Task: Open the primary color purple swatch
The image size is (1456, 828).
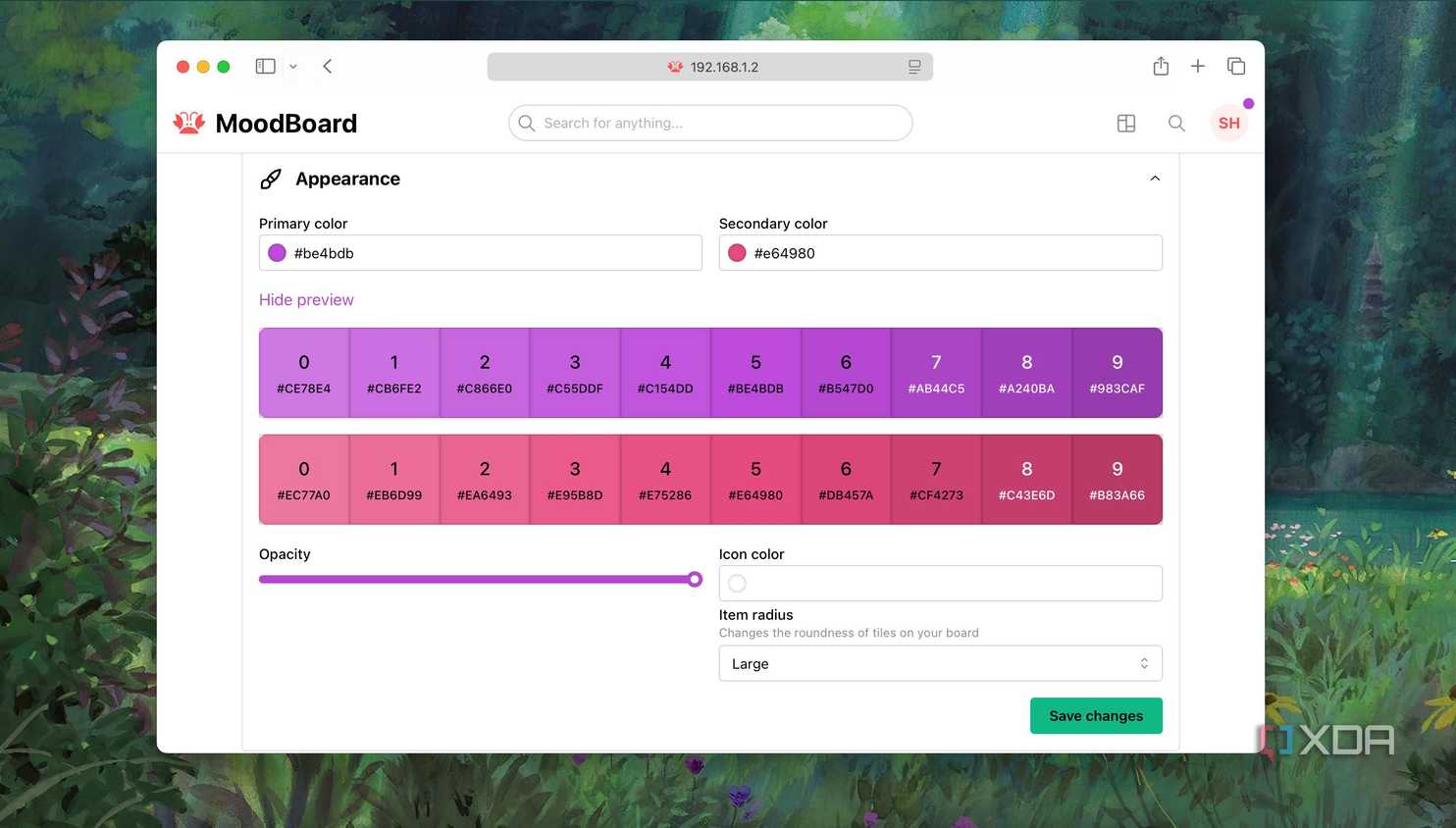Action: pos(277,253)
